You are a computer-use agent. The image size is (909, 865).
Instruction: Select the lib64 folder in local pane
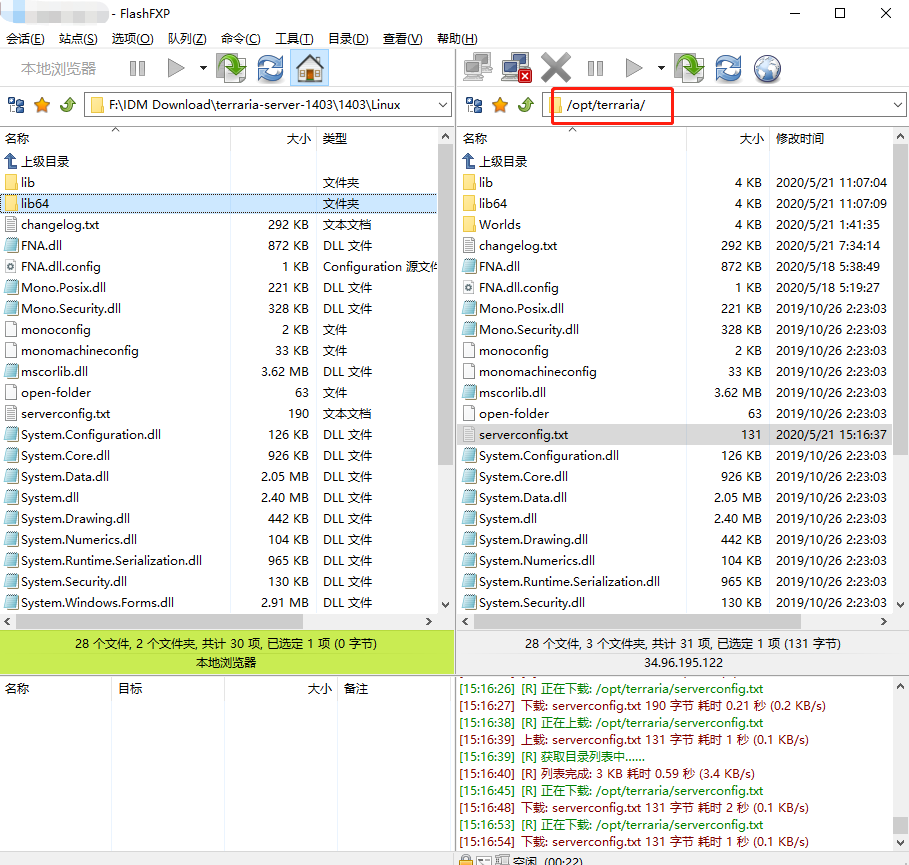(x=219, y=203)
